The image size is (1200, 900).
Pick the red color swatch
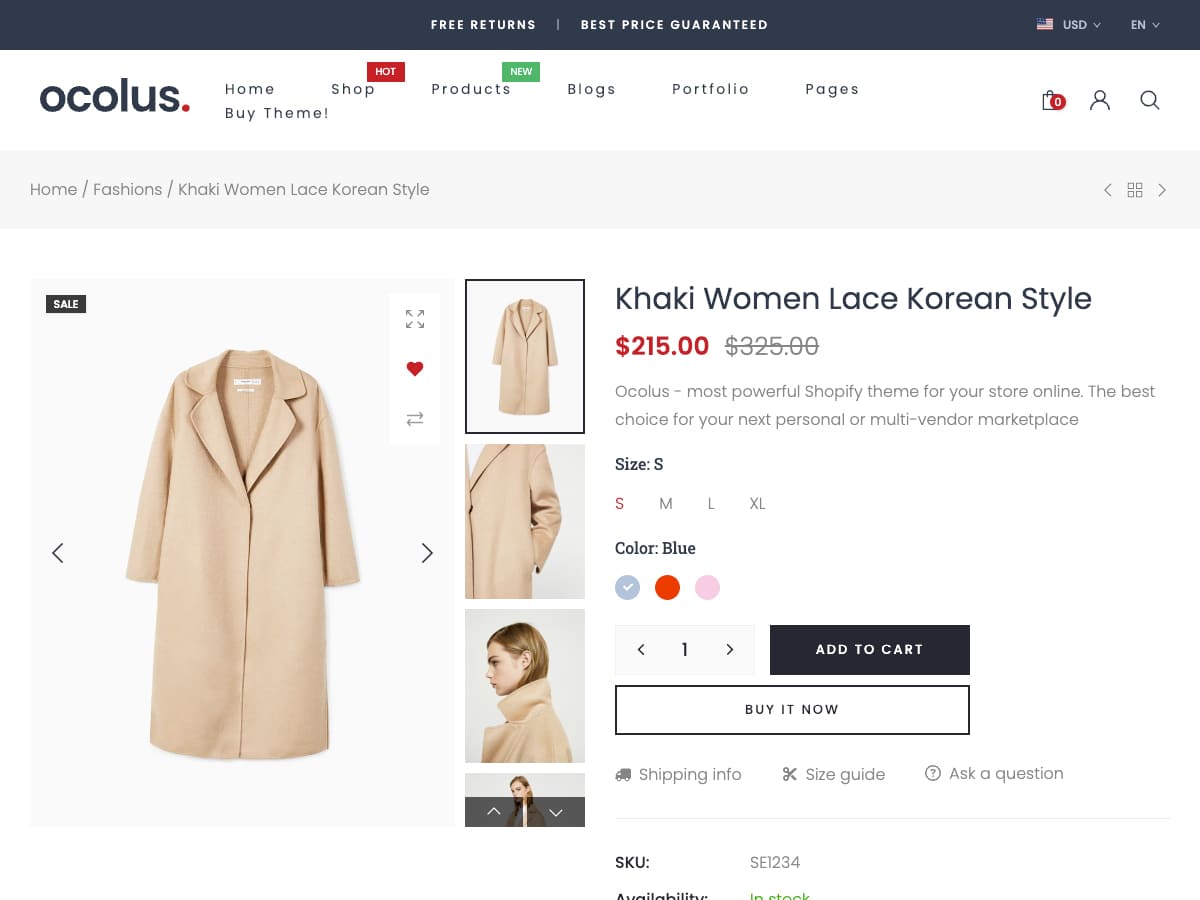tap(667, 588)
